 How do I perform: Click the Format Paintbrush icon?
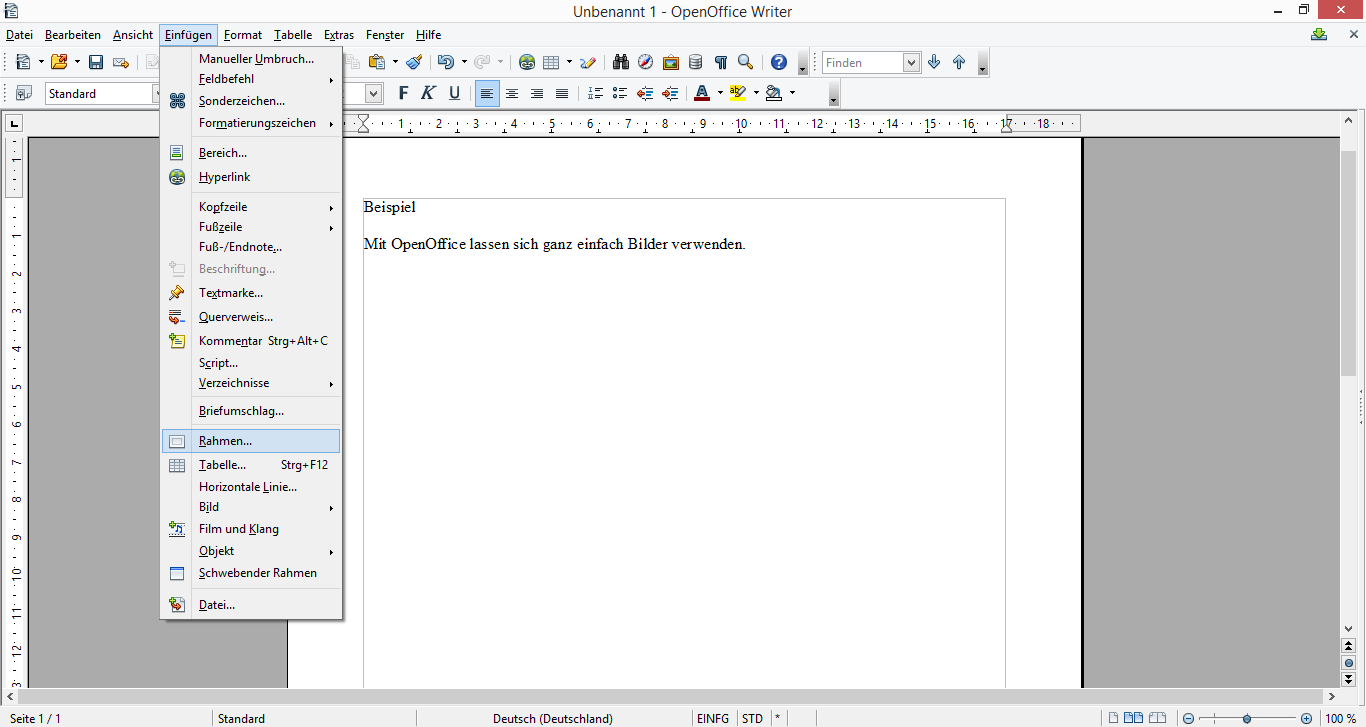tap(414, 62)
